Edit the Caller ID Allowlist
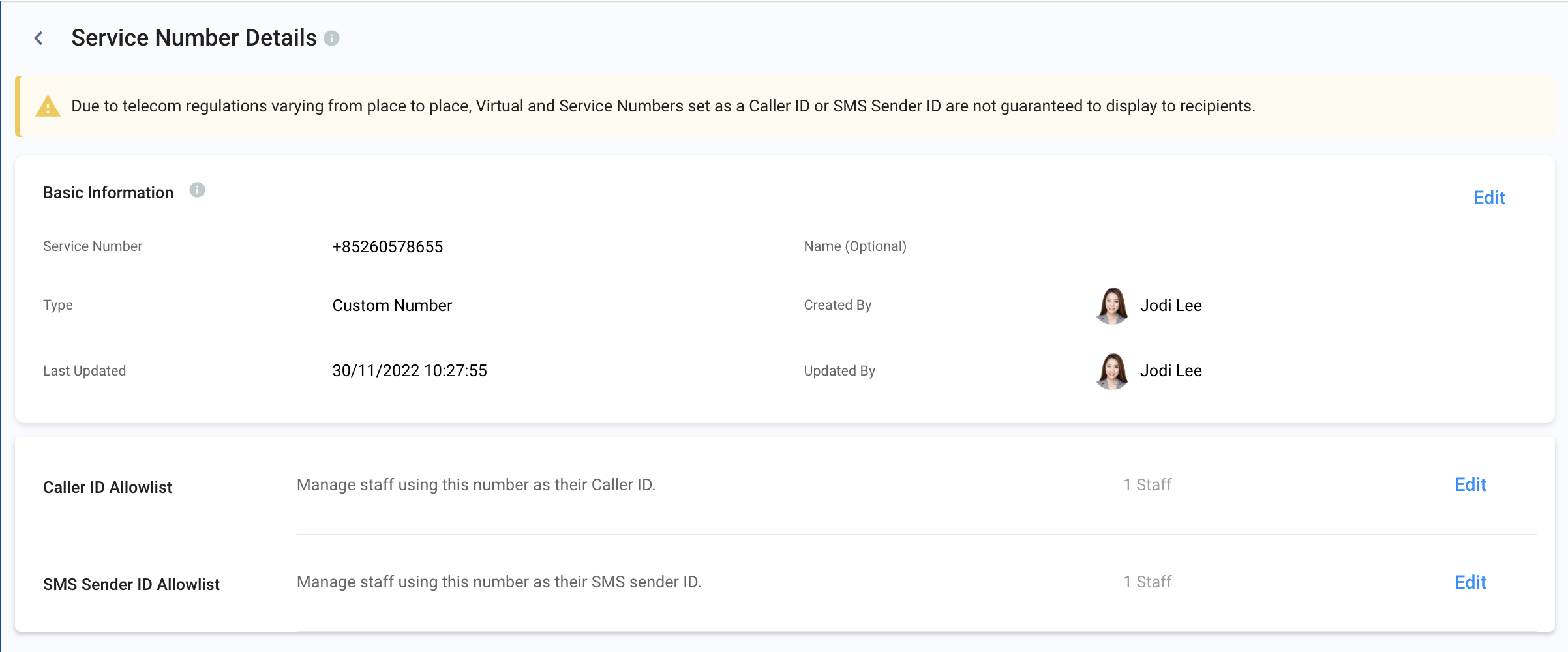Image resolution: width=1568 pixels, height=652 pixels. 1470,484
